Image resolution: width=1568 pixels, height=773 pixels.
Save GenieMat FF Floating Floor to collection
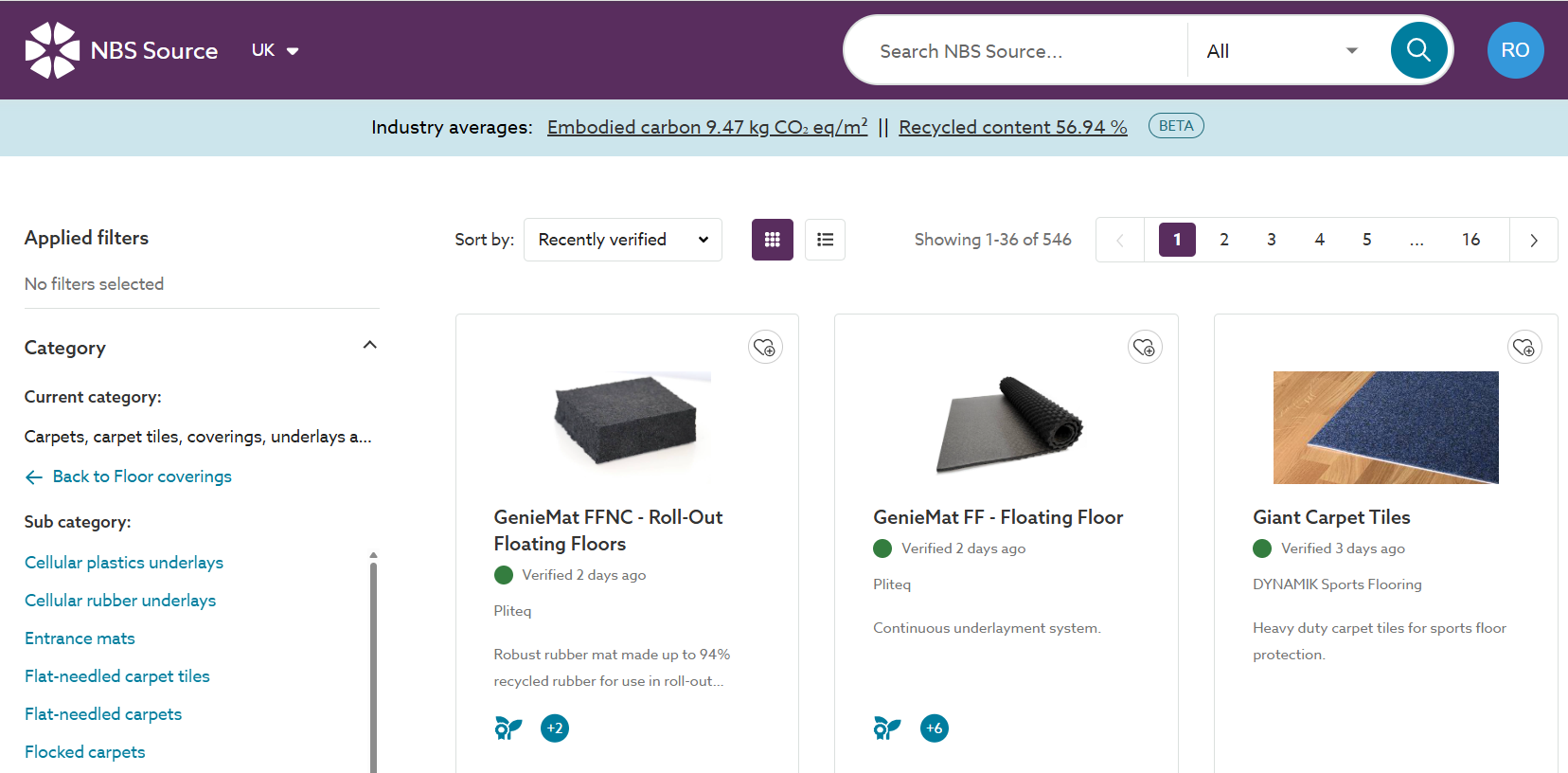1145,348
